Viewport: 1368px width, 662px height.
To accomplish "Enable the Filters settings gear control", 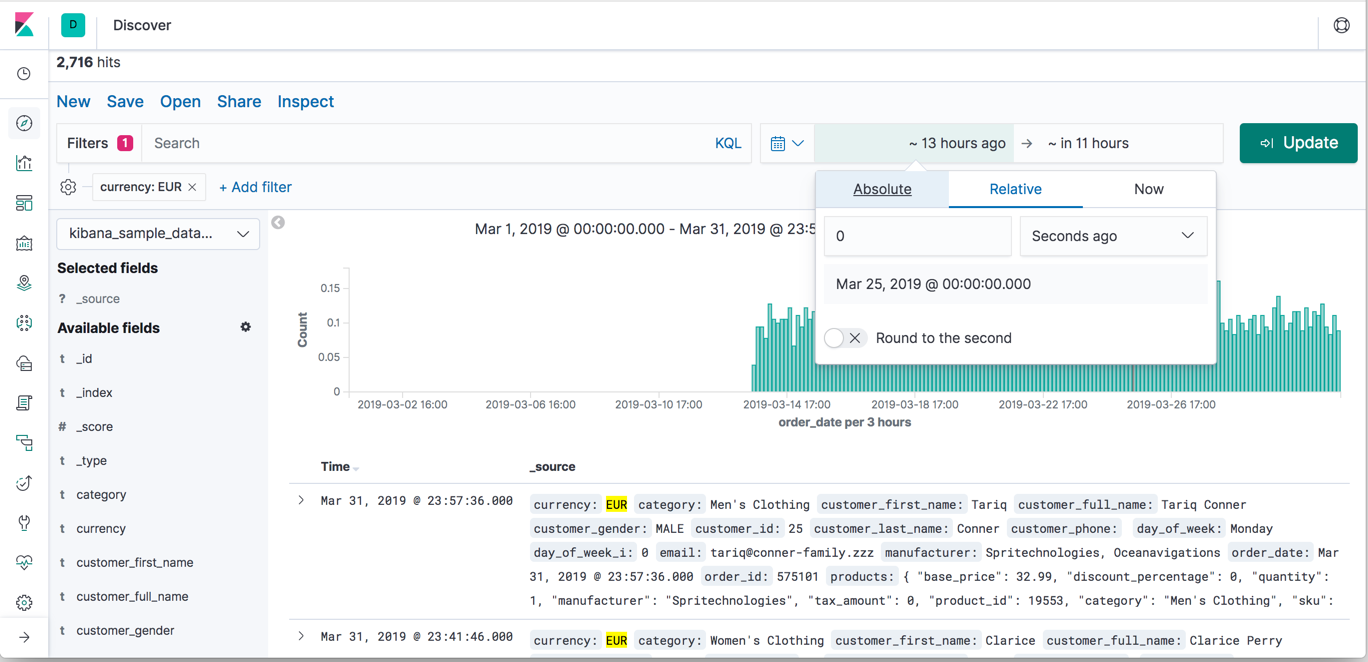I will 68,187.
